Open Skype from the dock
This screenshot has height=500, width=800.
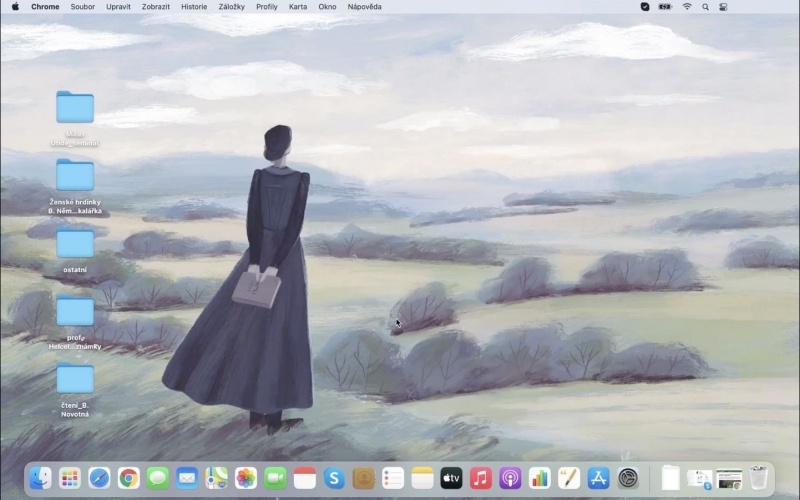click(334, 478)
